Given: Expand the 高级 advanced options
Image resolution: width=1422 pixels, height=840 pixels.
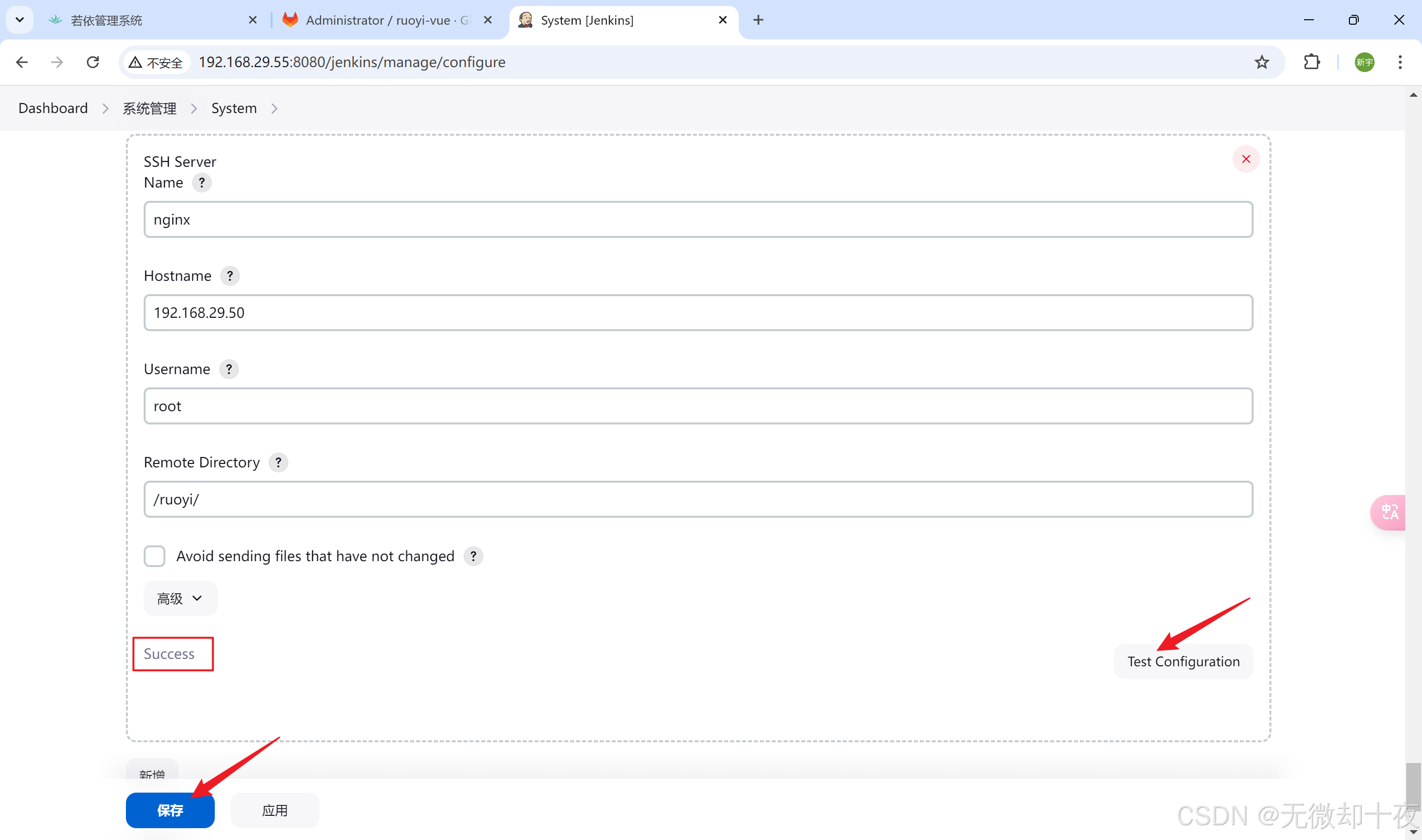Looking at the screenshot, I should pos(180,598).
